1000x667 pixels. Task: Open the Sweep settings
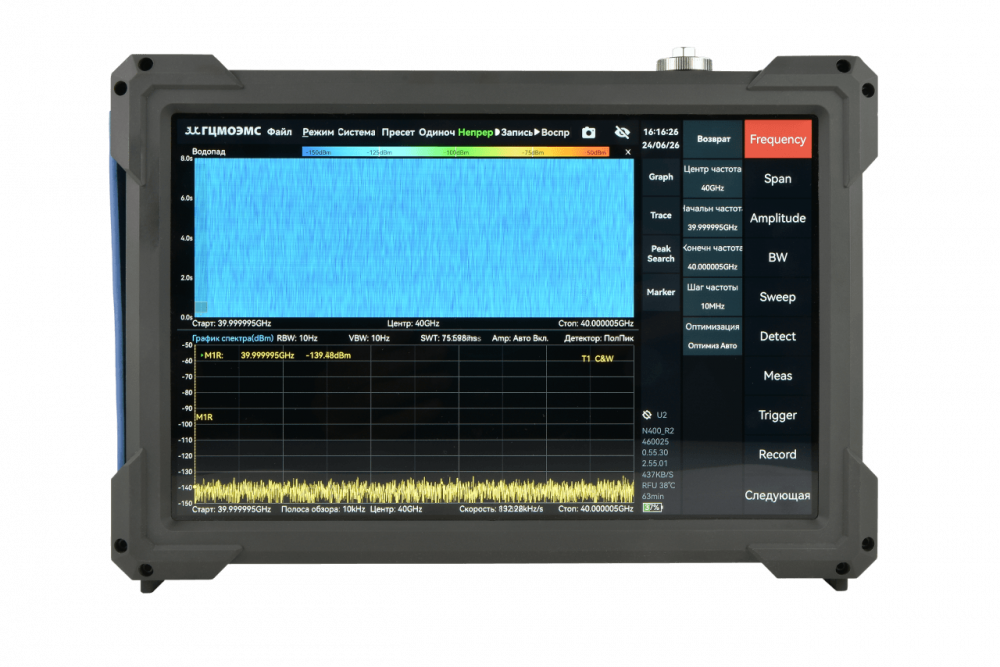[777, 297]
